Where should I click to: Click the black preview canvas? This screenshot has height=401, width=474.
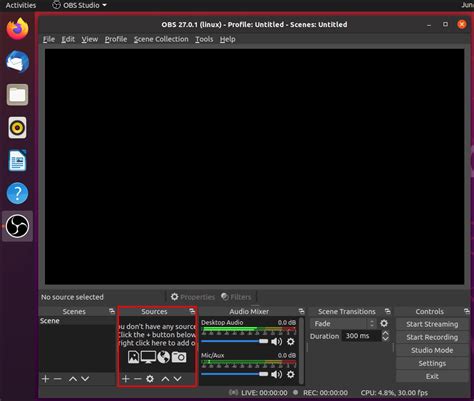click(254, 167)
